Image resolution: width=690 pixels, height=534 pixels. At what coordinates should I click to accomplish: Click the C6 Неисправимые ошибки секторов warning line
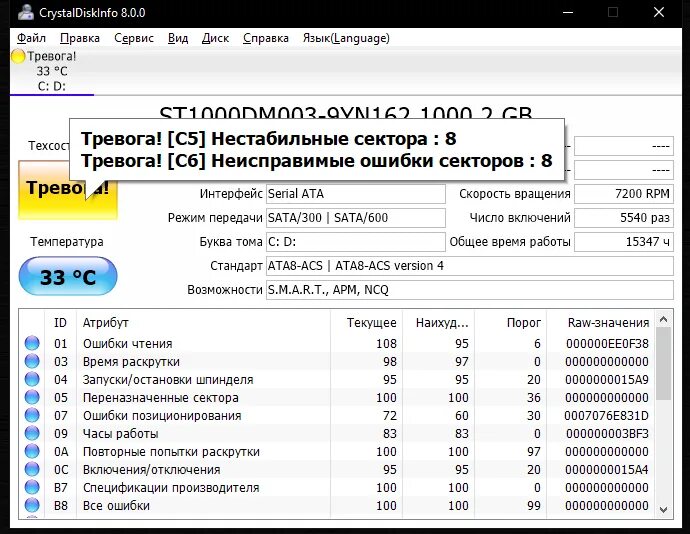click(316, 161)
